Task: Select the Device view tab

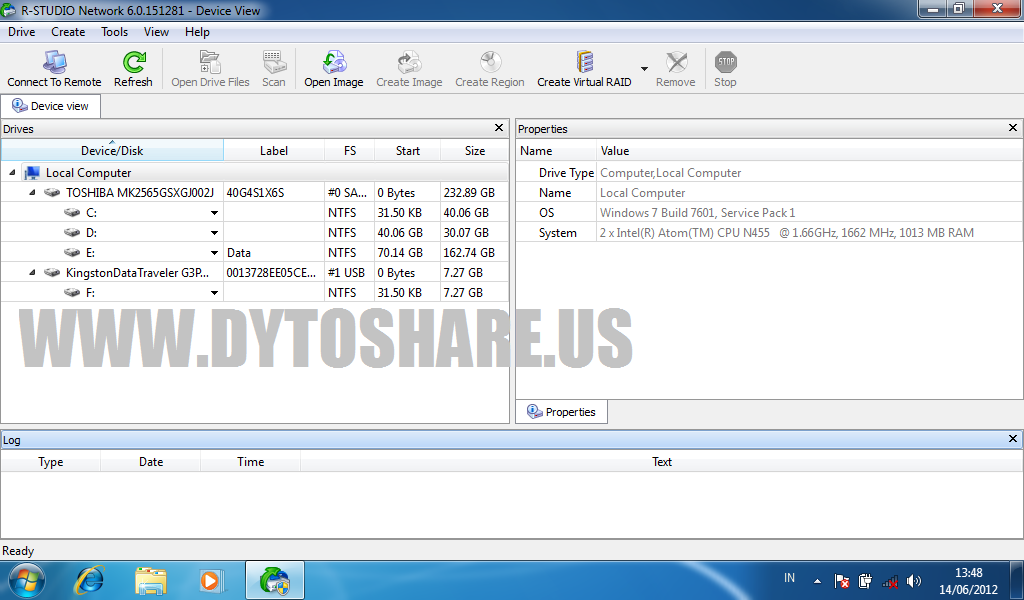Action: point(51,105)
